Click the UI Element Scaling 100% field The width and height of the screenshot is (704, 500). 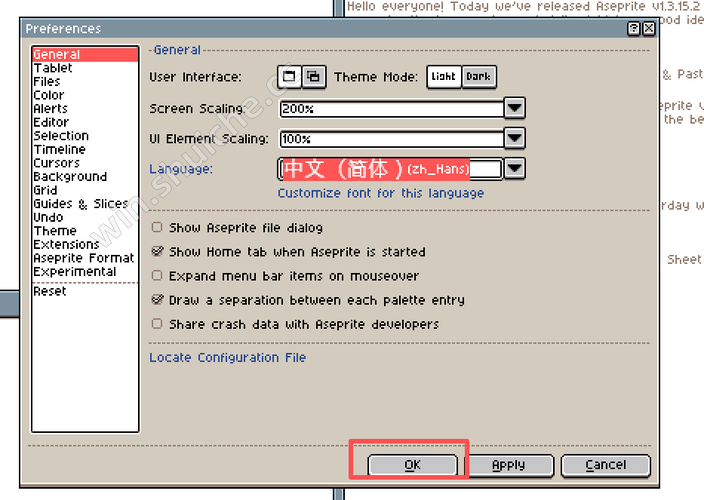pos(392,139)
